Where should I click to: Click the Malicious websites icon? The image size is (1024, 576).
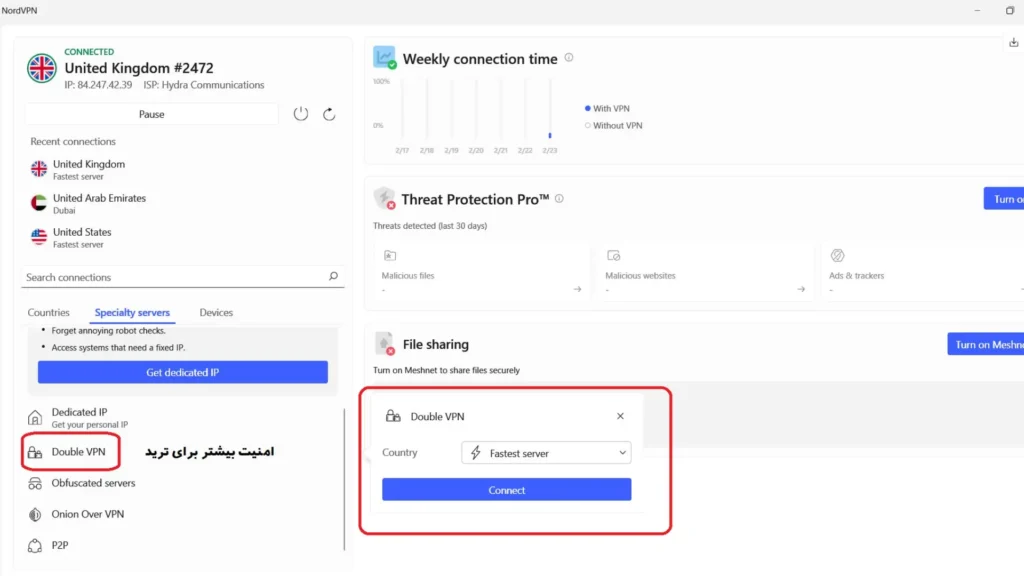(x=613, y=255)
